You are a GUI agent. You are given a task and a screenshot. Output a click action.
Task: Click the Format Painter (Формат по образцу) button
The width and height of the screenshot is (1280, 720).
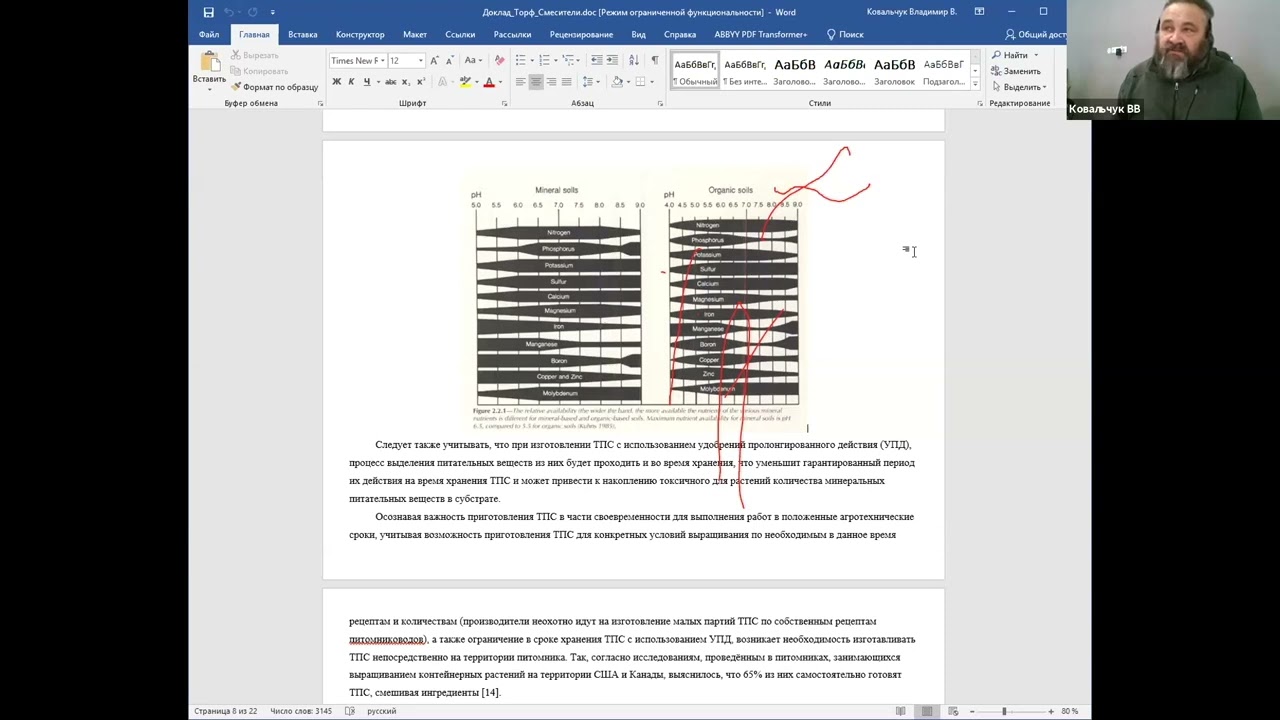[274, 87]
